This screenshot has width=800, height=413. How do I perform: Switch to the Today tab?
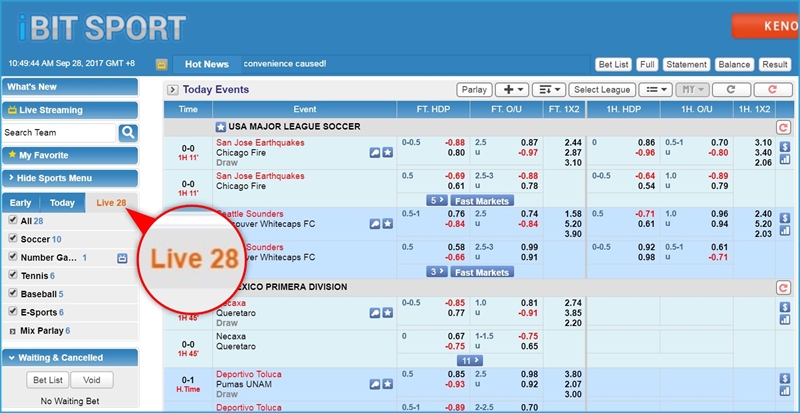62,203
